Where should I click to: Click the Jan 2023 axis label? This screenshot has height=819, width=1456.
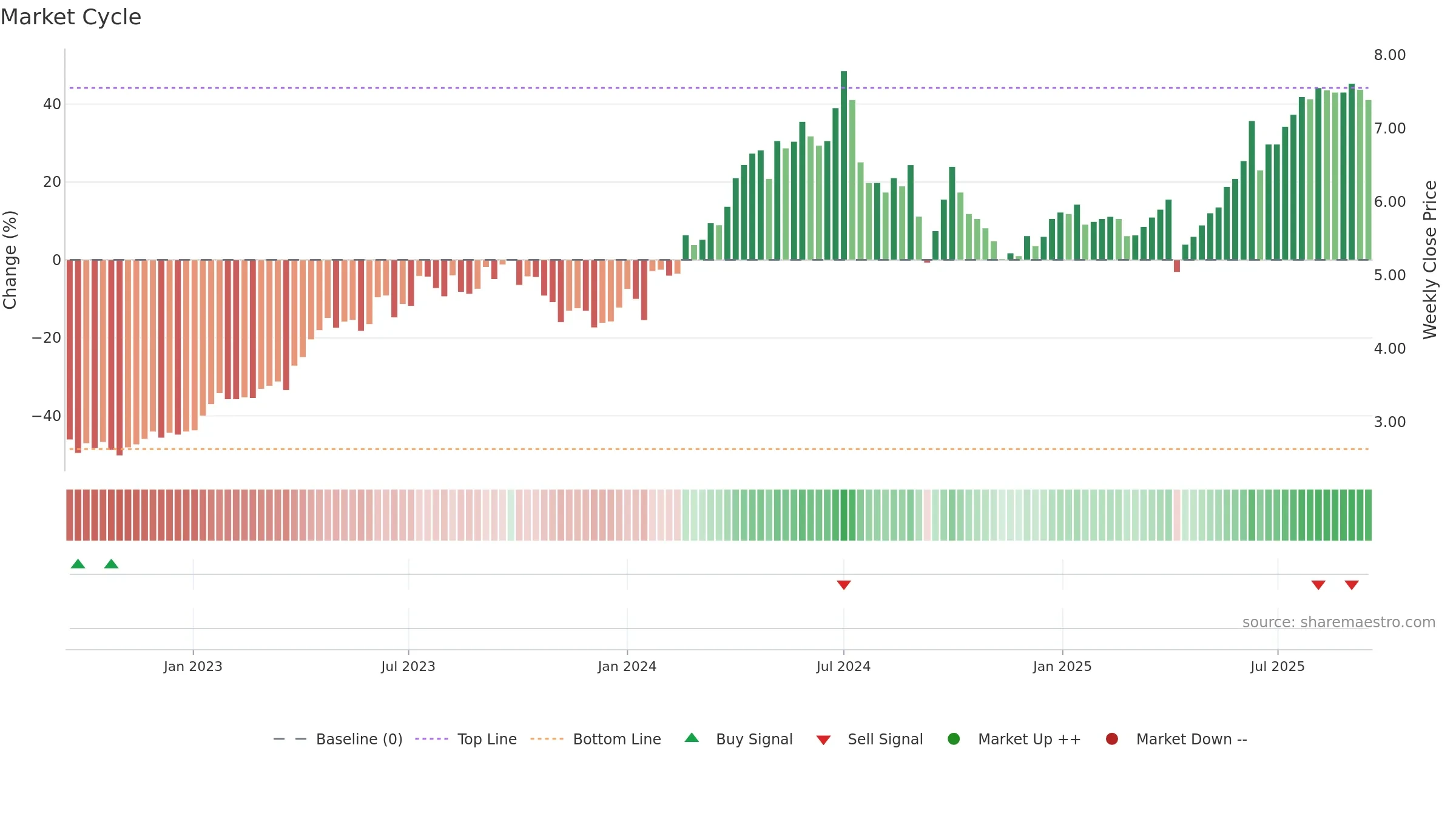pos(193,666)
